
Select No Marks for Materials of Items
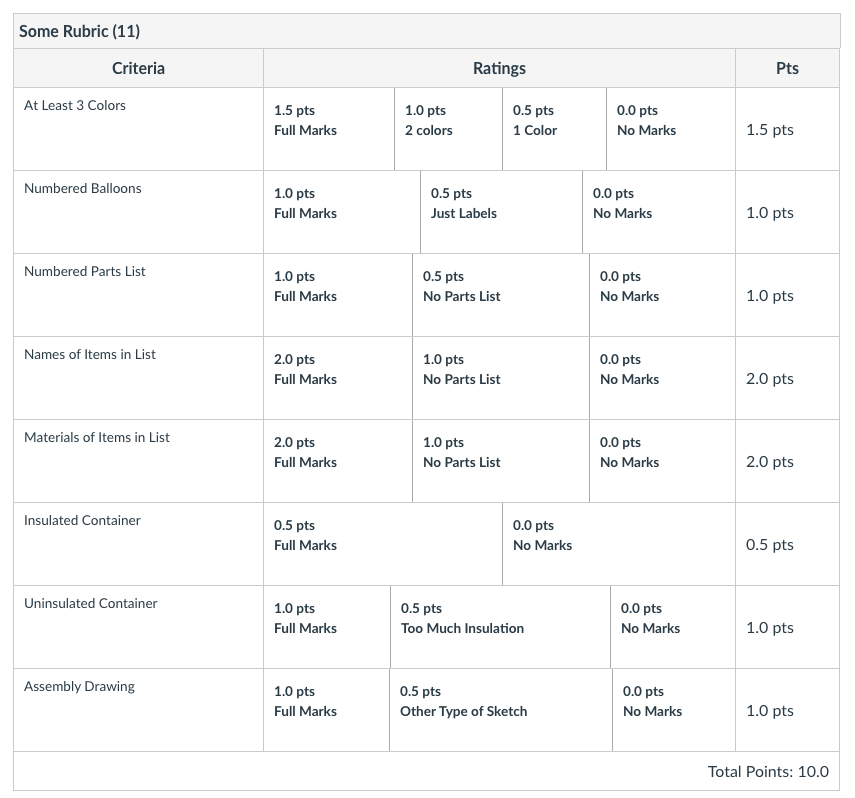(663, 461)
